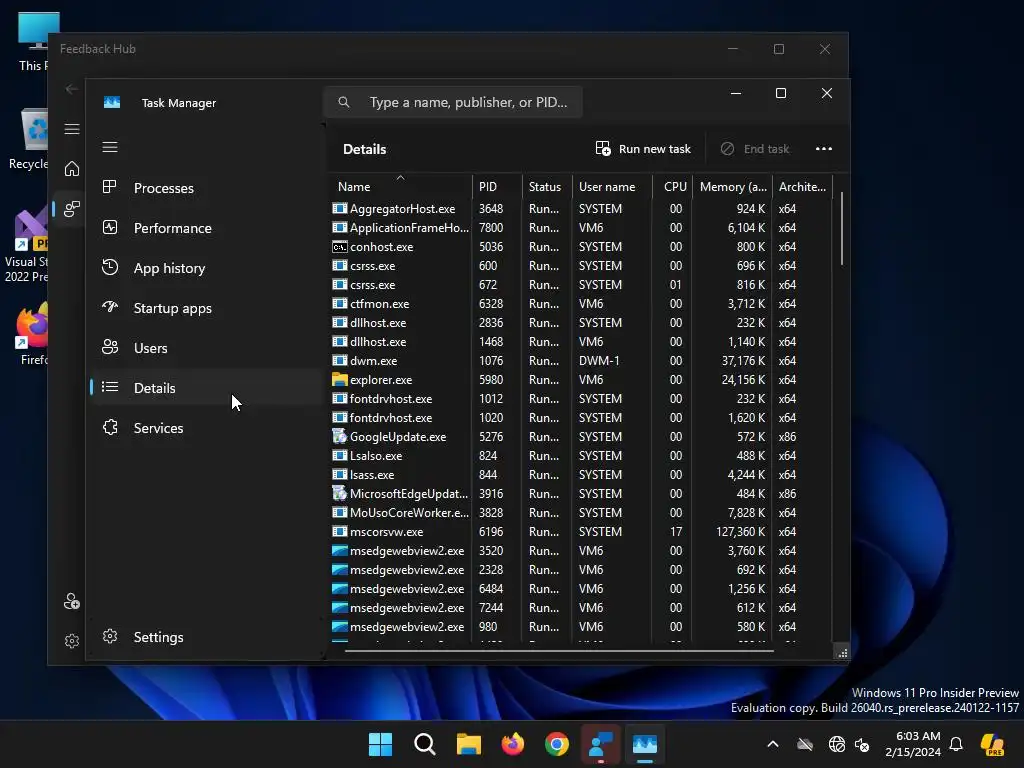Select Services in the sidebar
The image size is (1024, 768).
(x=206, y=428)
